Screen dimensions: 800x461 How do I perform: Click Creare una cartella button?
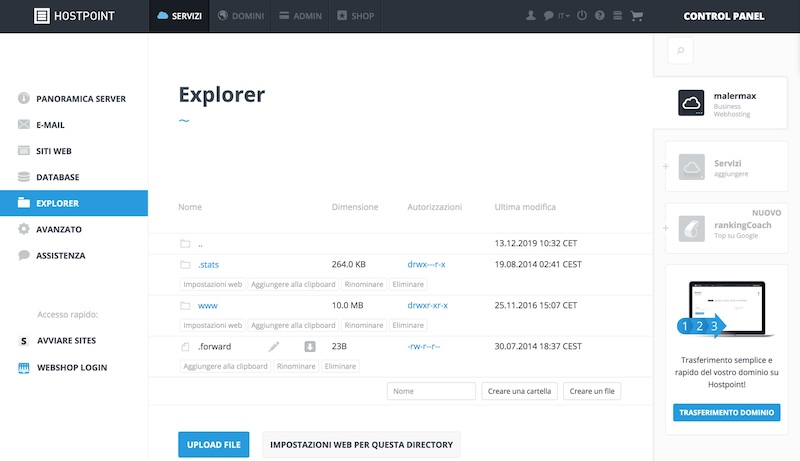[x=519, y=391]
